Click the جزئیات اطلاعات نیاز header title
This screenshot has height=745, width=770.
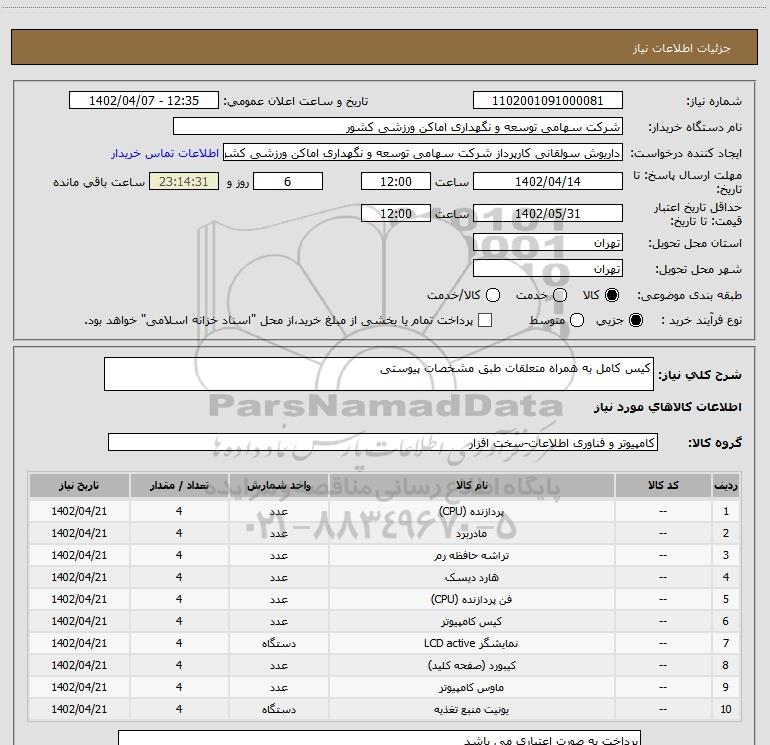click(682, 48)
